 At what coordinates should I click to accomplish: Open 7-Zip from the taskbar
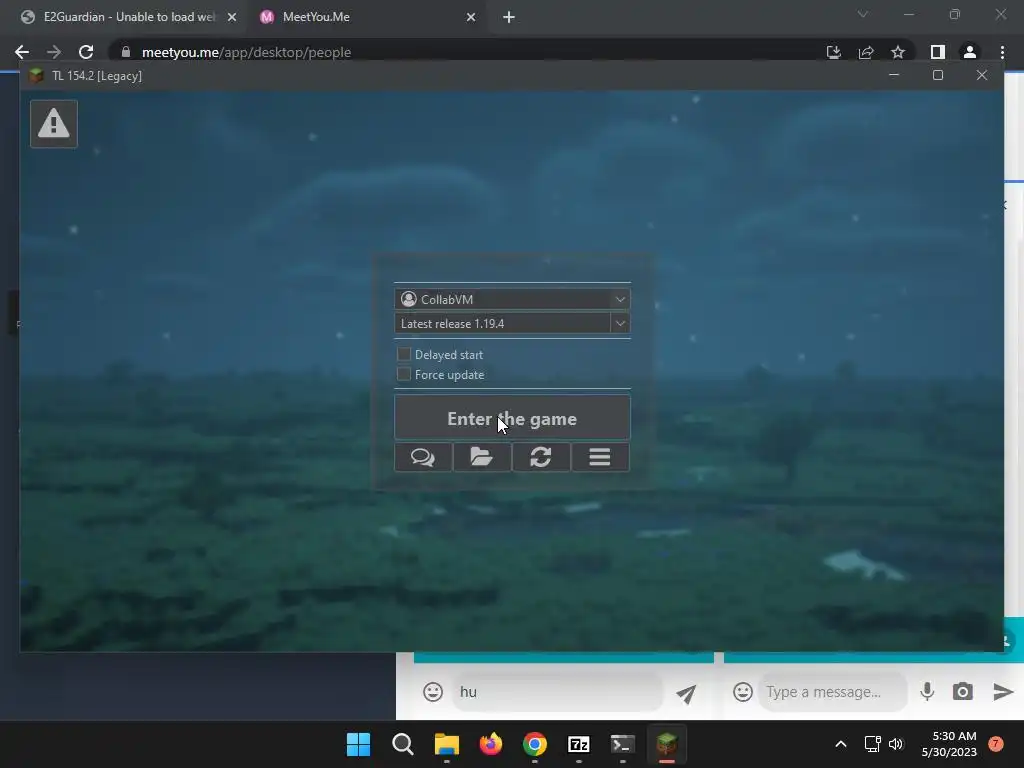579,744
